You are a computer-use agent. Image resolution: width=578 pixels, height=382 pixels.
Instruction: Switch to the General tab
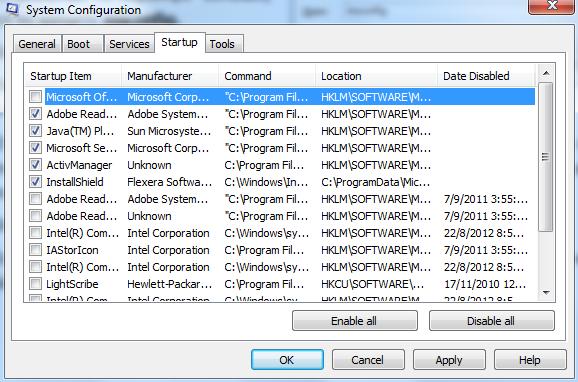(37, 44)
